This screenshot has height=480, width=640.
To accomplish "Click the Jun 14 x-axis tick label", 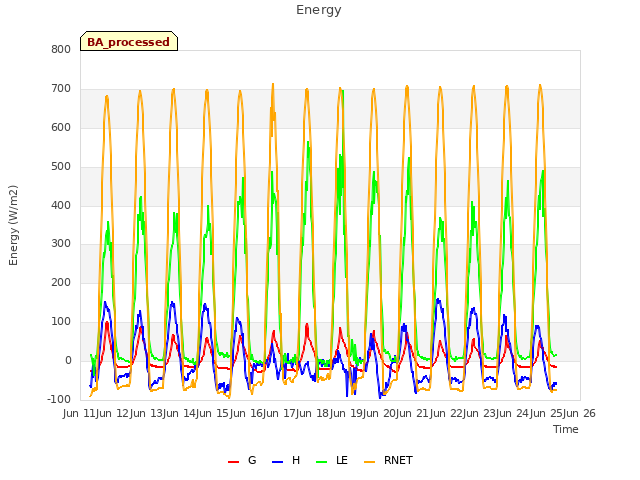I will 180,413.
